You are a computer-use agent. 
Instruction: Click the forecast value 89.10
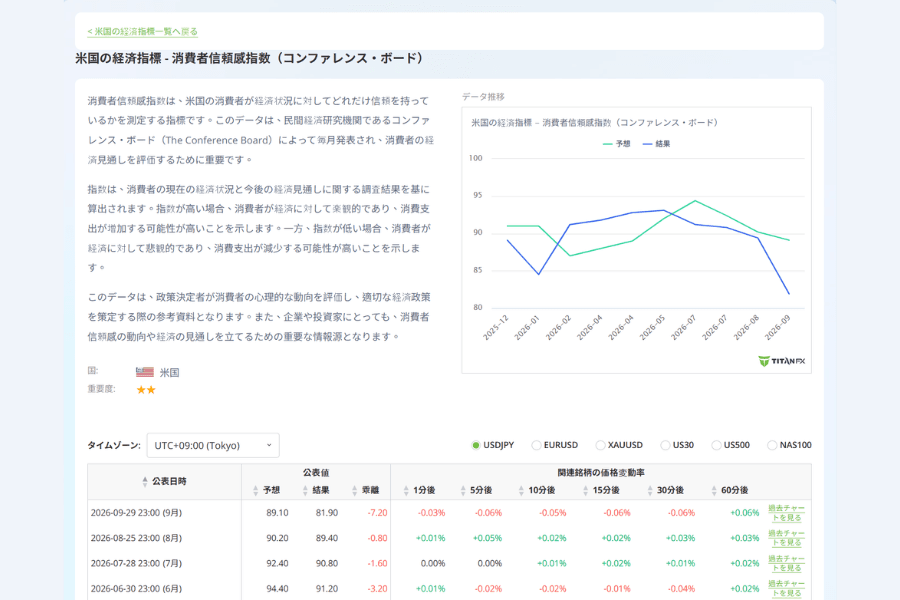pyautogui.click(x=277, y=513)
